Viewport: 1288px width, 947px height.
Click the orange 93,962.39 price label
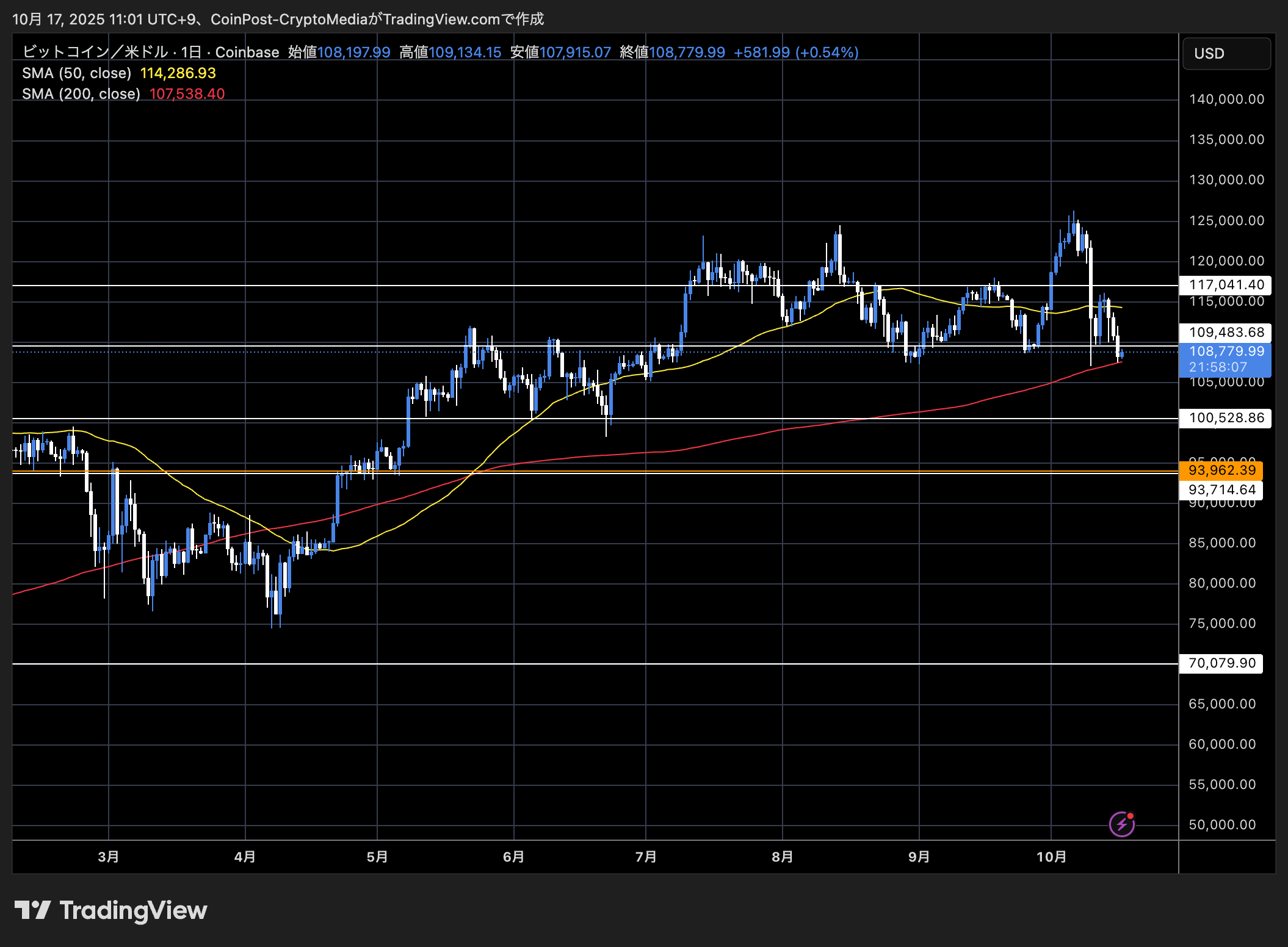coord(1221,470)
